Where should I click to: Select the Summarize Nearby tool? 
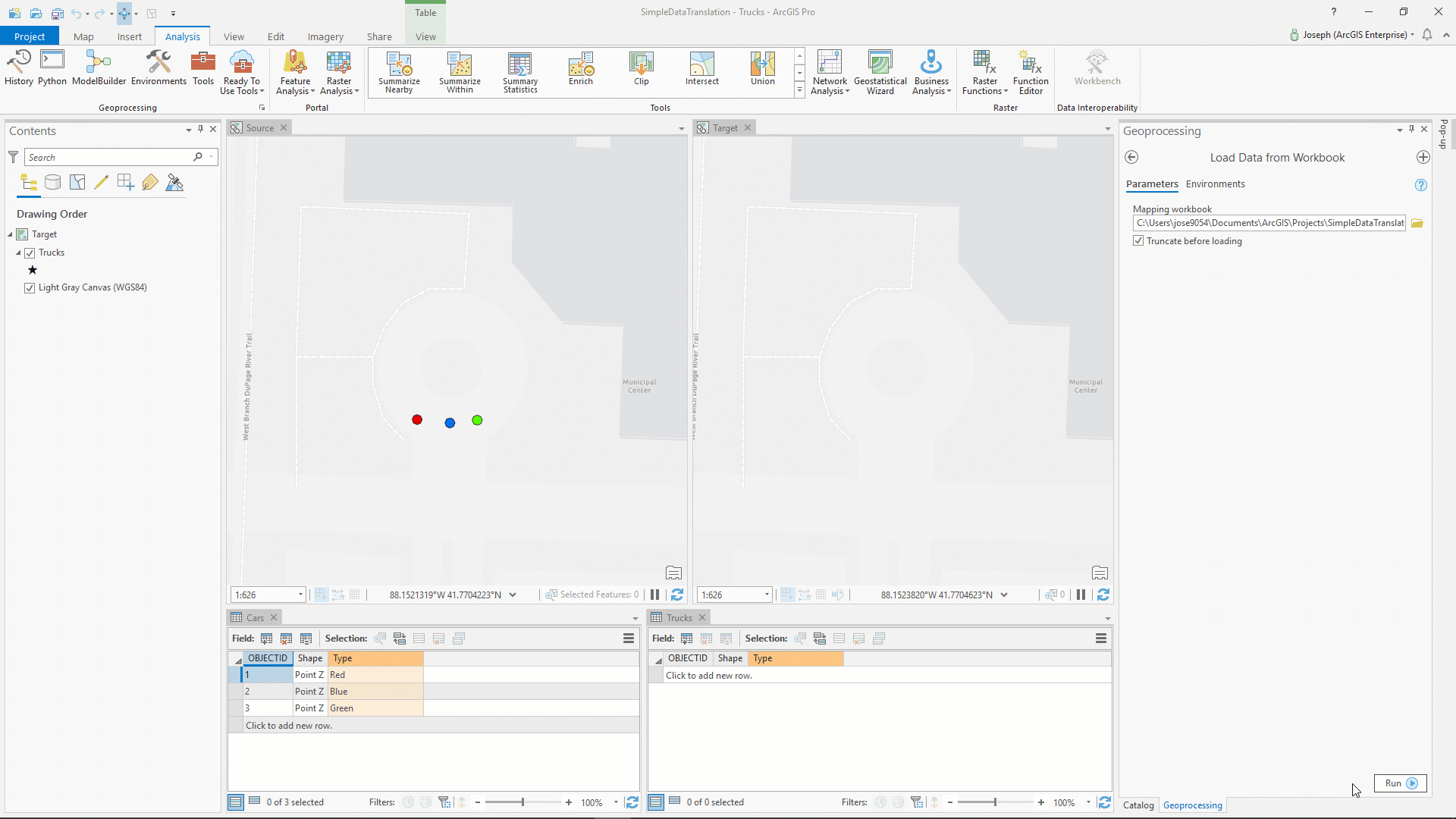coord(399,72)
